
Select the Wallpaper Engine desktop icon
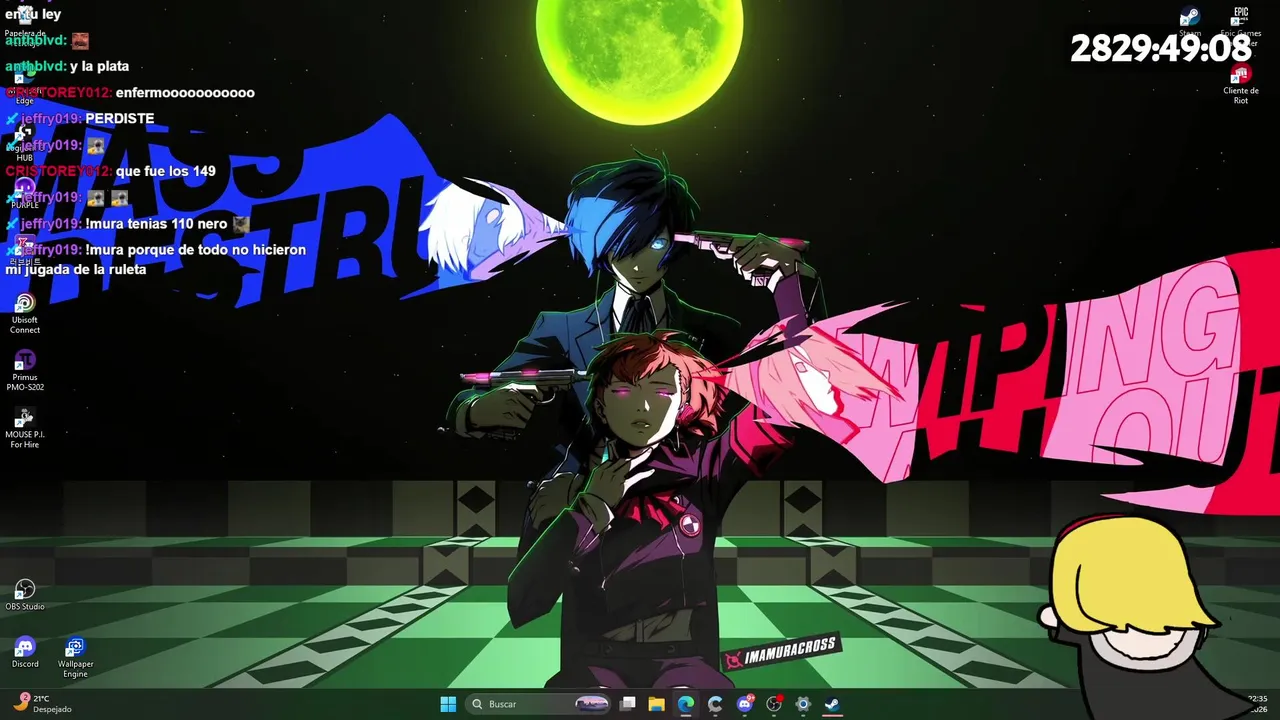pyautogui.click(x=75, y=657)
